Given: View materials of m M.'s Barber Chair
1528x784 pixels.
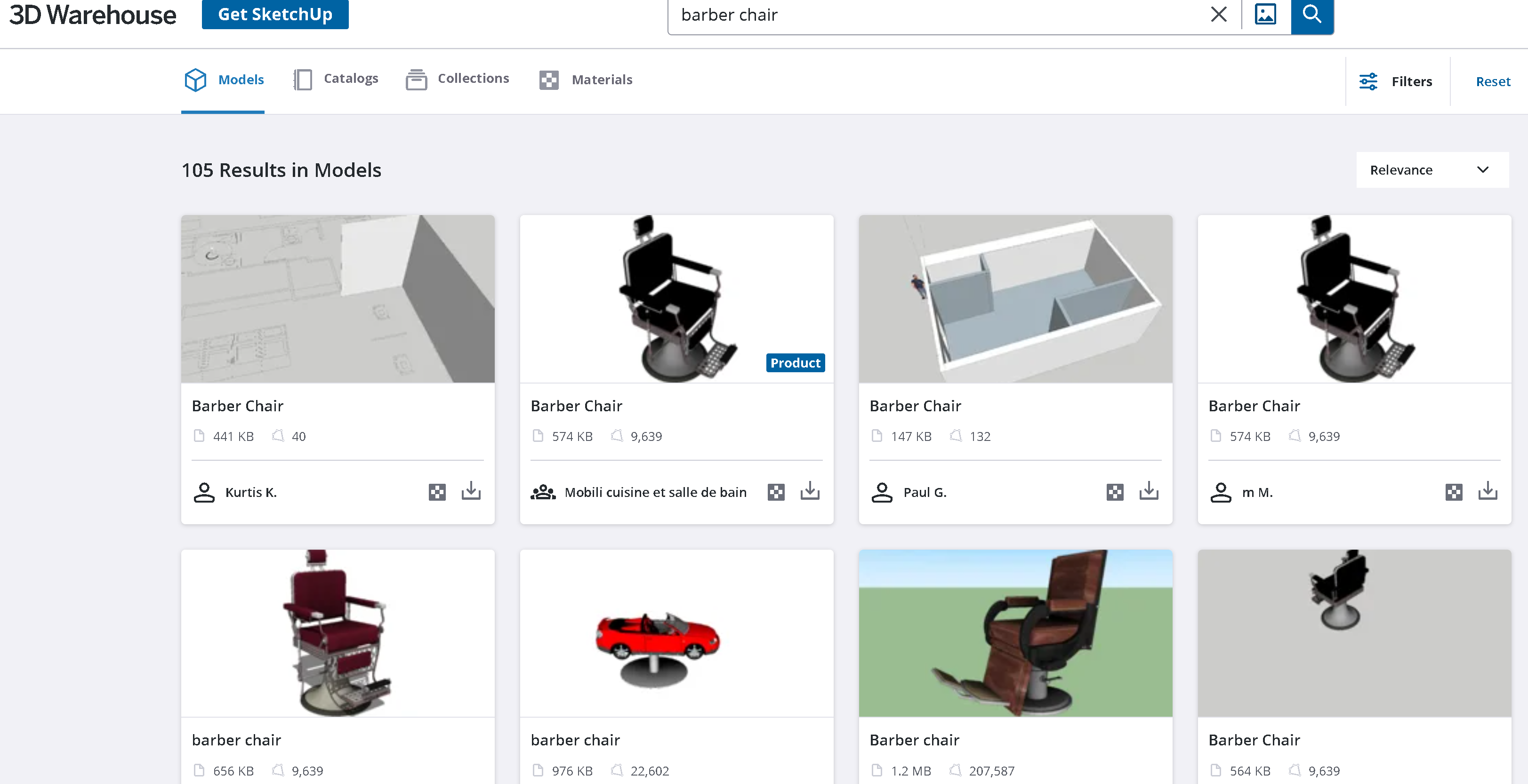Looking at the screenshot, I should tap(1454, 492).
